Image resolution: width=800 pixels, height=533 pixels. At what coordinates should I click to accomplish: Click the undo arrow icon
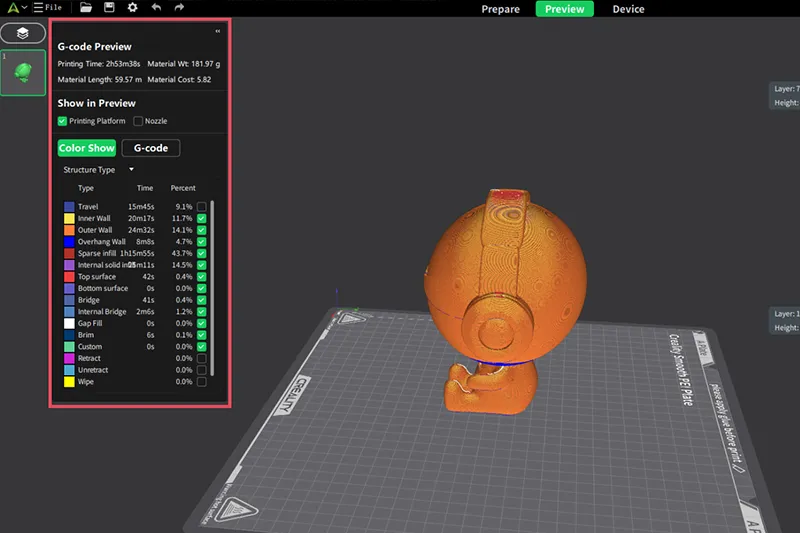tap(156, 8)
